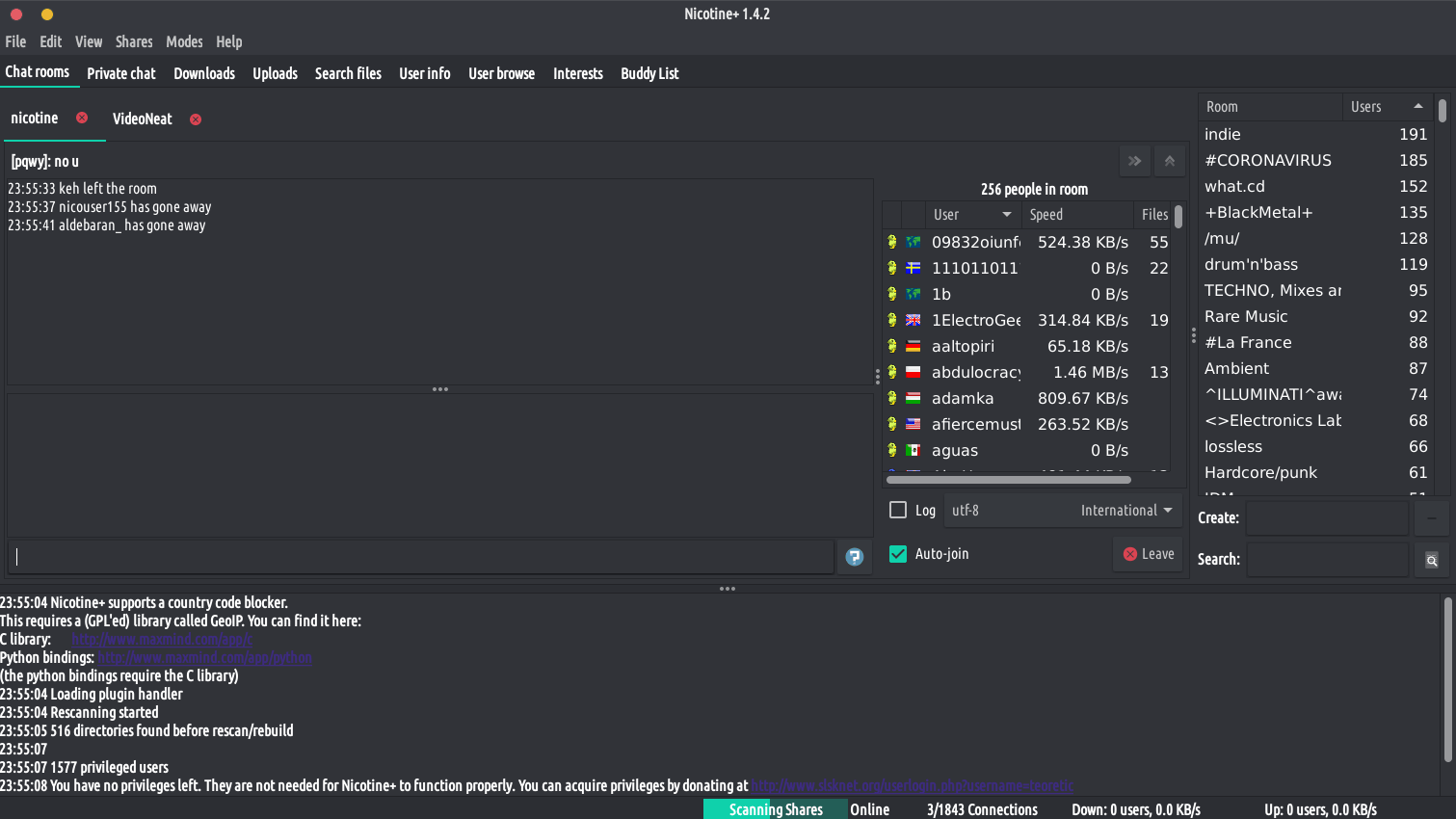Click the icon right of the chat input
Screen dimensions: 1456x819
pos(854,557)
